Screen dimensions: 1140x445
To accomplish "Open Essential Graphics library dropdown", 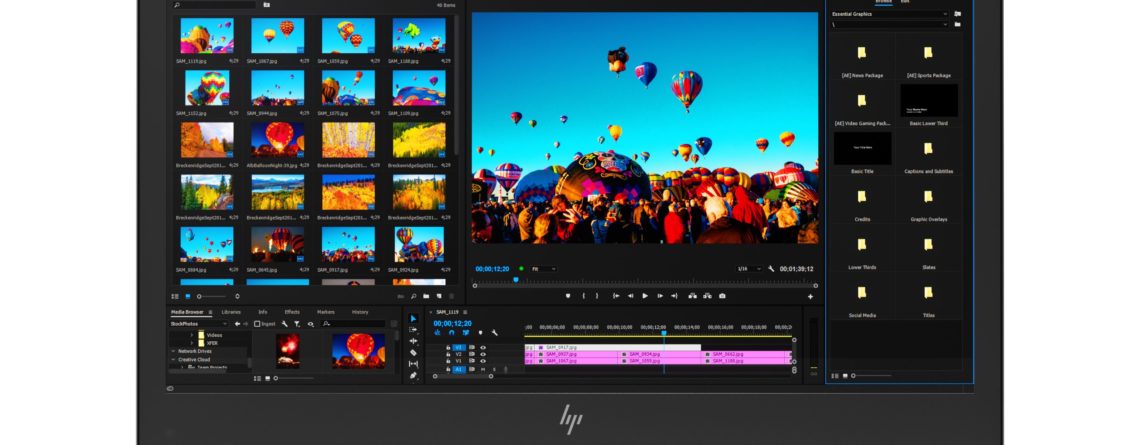I will (x=891, y=14).
